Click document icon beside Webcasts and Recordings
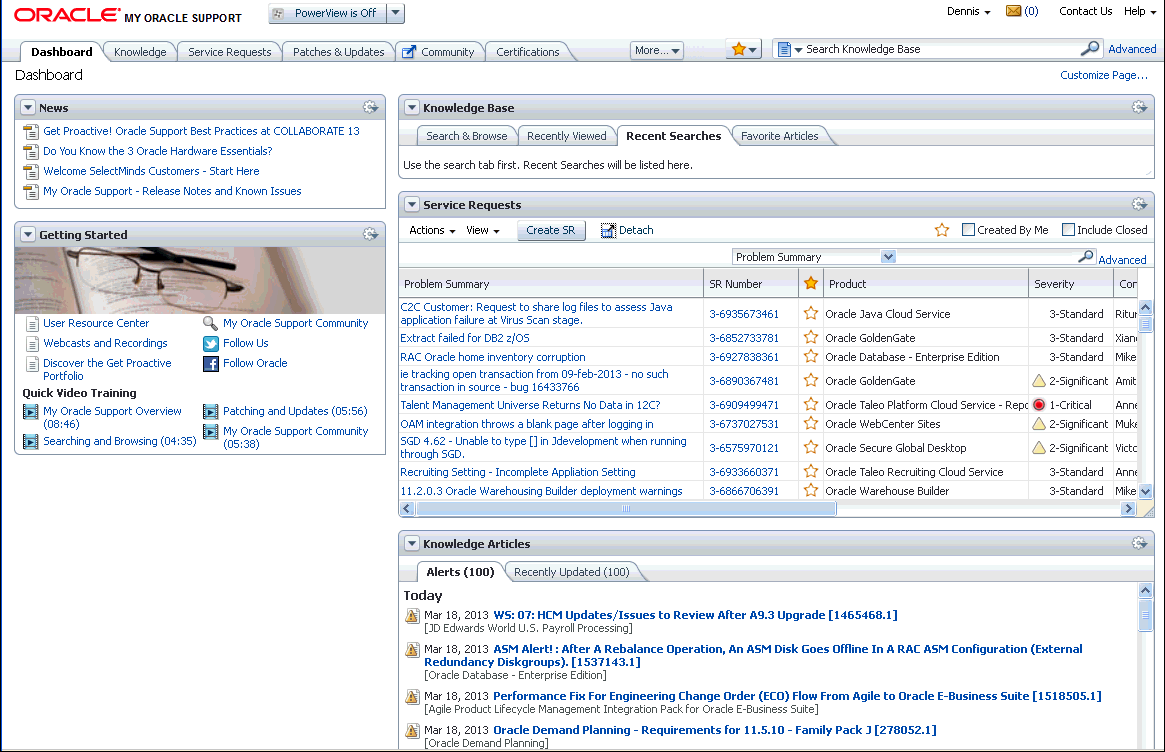The image size is (1165, 752). [x=32, y=344]
